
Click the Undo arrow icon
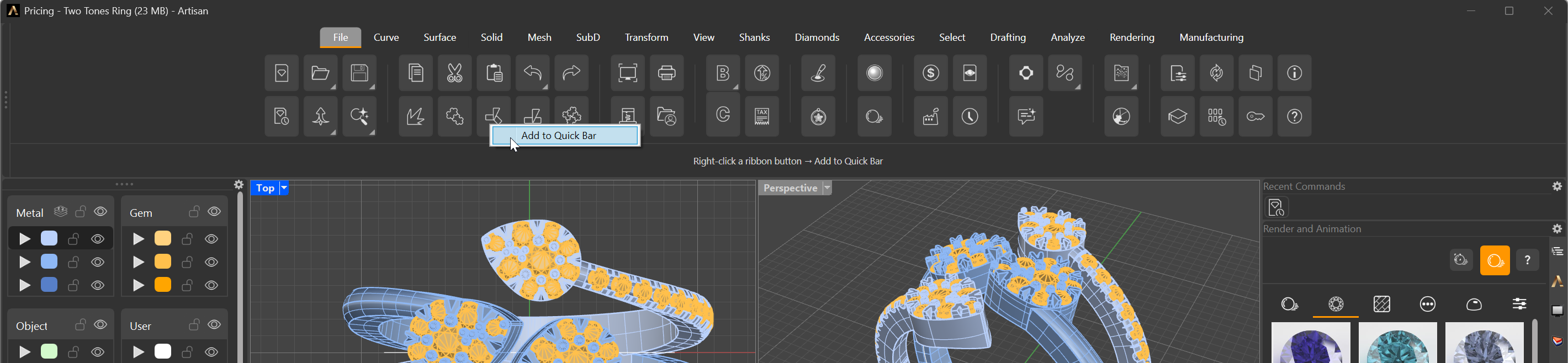tap(533, 73)
